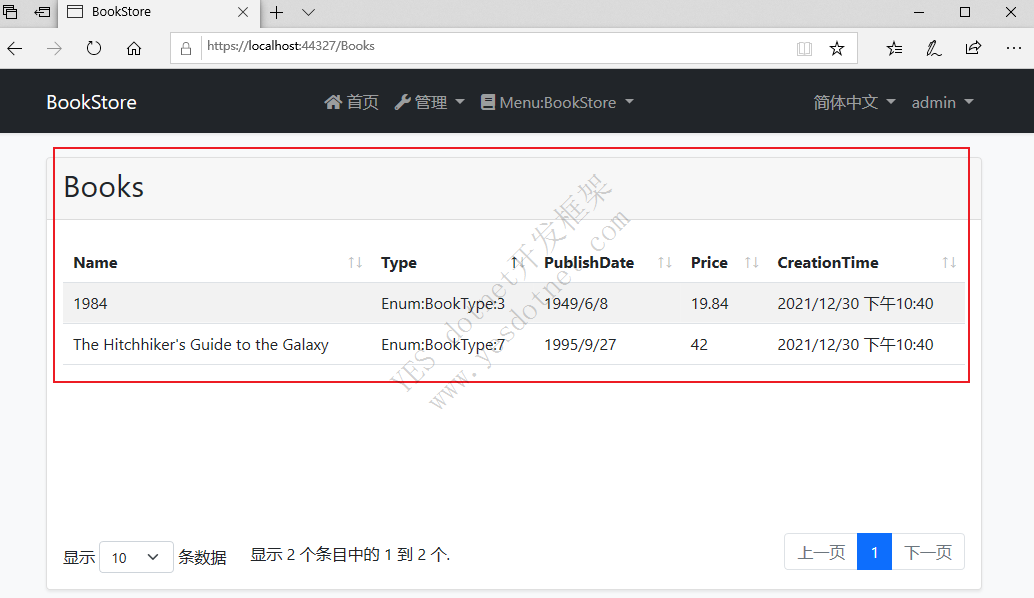Click the 上一页 previous page button

821,552
